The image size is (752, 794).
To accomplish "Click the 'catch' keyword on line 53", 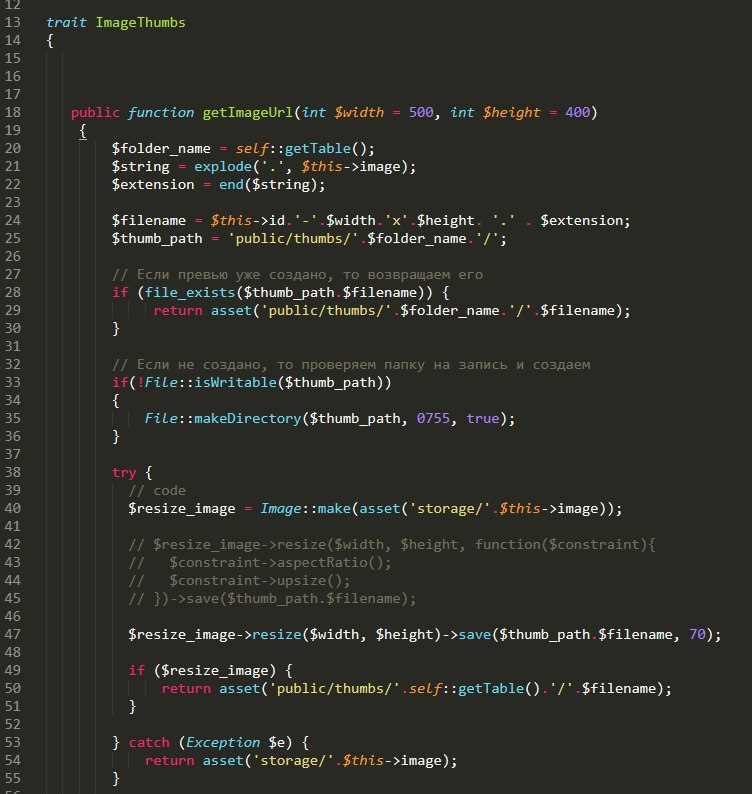I will click(149, 743).
